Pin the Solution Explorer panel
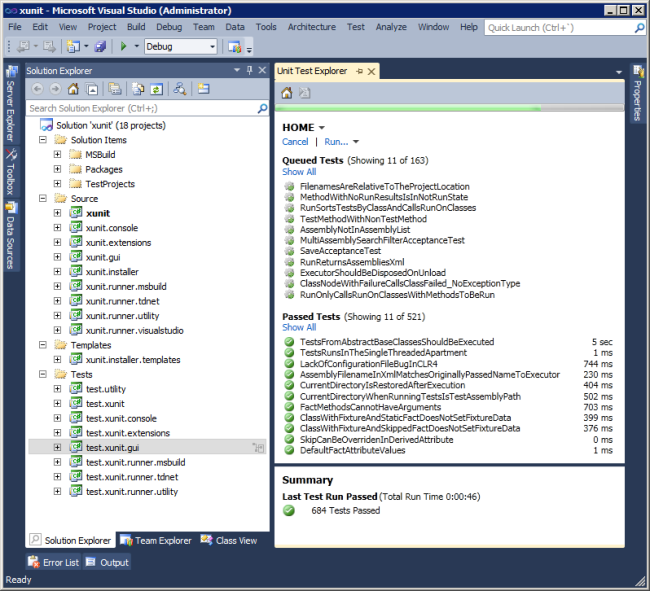650x591 pixels. 250,70
